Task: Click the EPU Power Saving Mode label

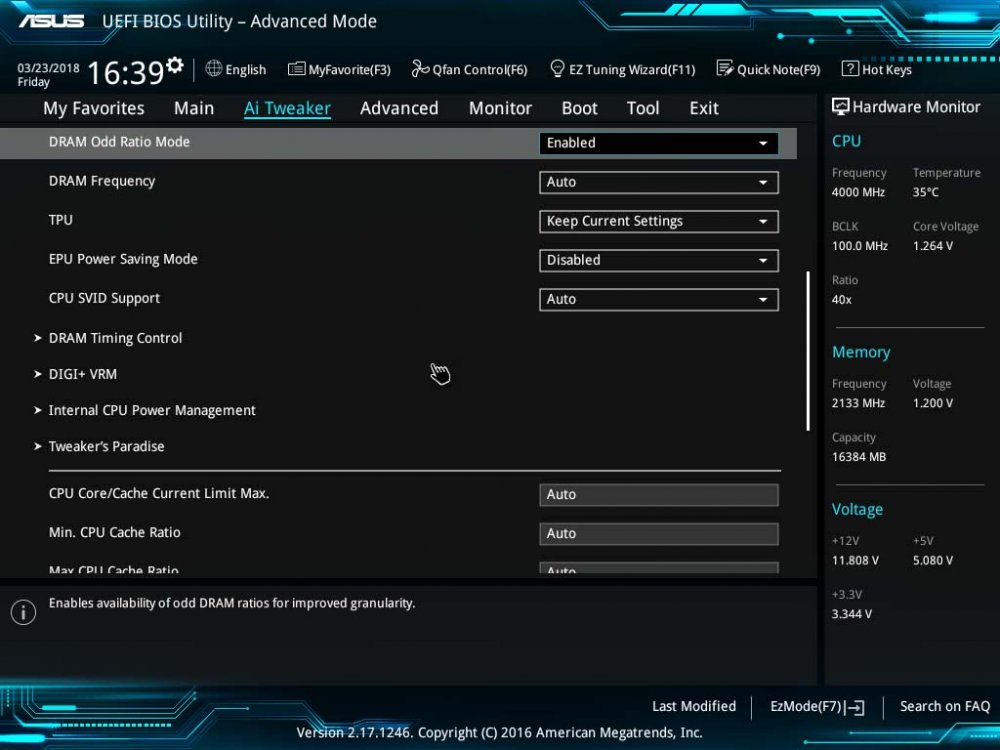Action: 123,259
